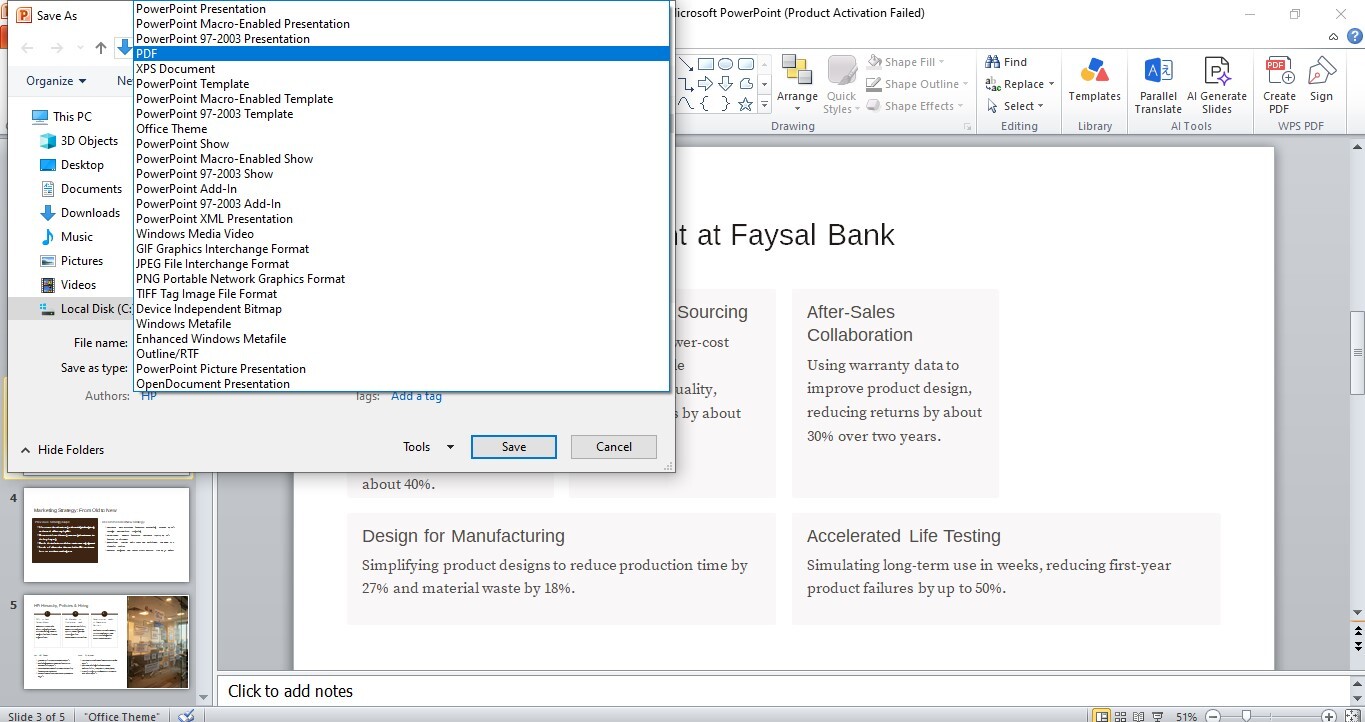The width and height of the screenshot is (1365, 722).
Task: Open Shape Outline dropdown
Action: [919, 84]
